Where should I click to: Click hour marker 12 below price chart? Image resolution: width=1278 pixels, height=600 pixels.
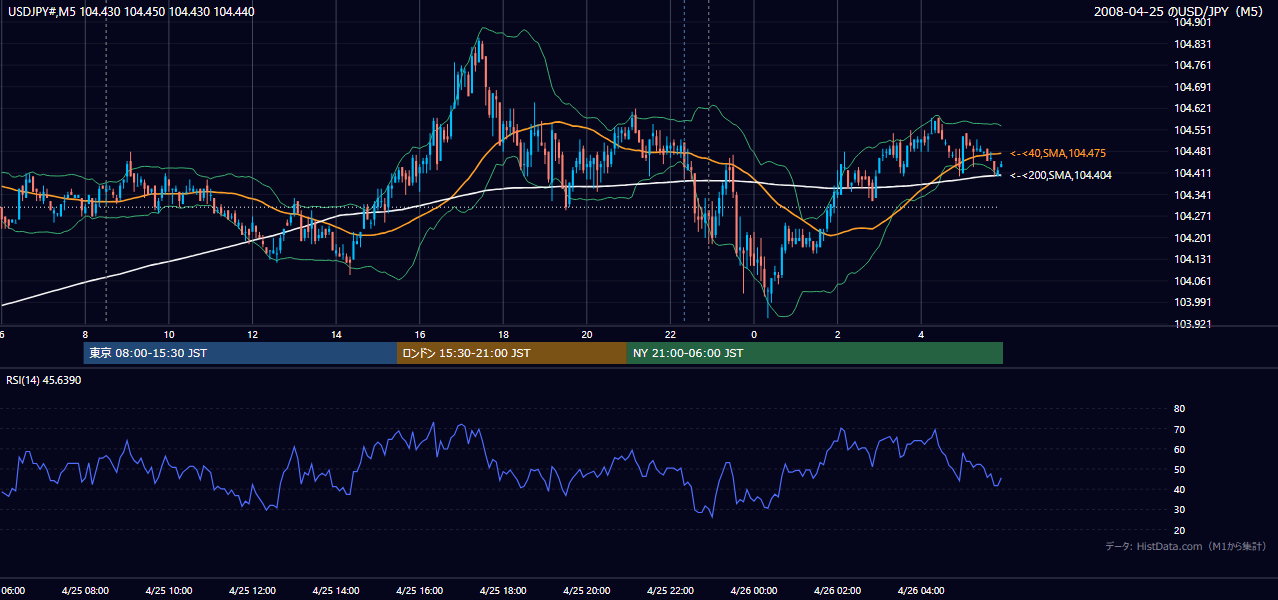(252, 335)
